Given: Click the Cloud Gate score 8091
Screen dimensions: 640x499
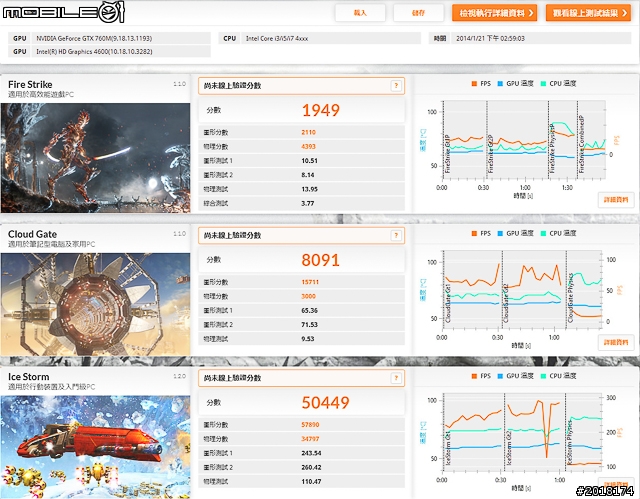Looking at the screenshot, I should (321, 260).
